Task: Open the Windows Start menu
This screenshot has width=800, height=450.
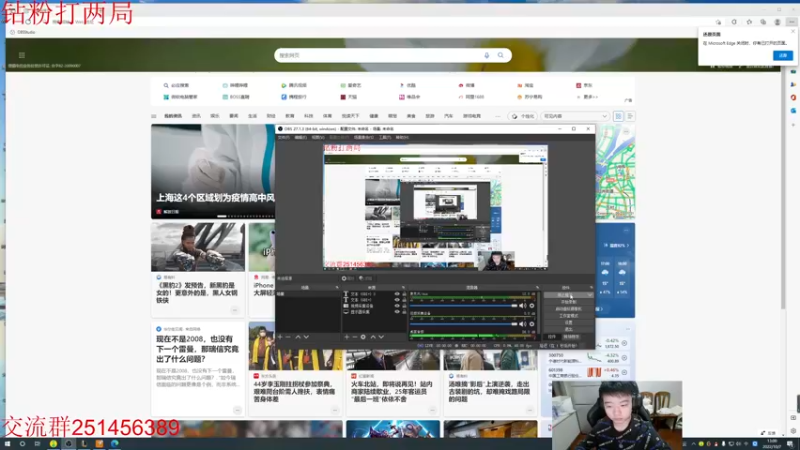Action: click(x=7, y=444)
